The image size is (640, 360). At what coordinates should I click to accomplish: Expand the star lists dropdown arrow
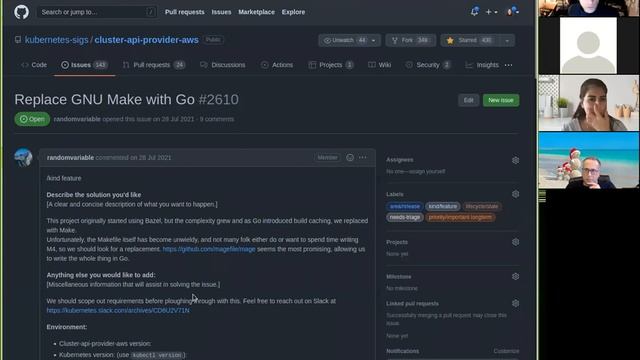(x=507, y=40)
